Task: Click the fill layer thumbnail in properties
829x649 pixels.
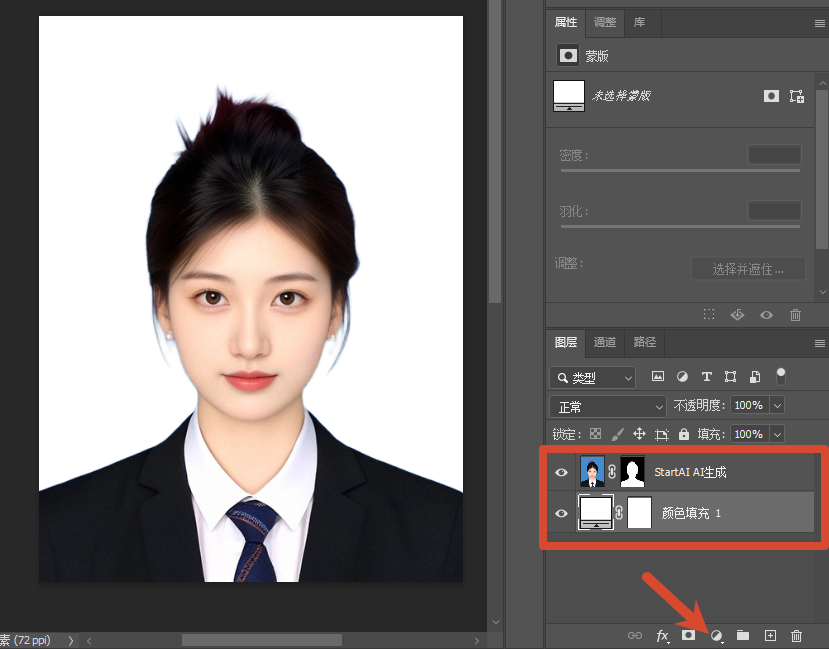Action: (569, 96)
